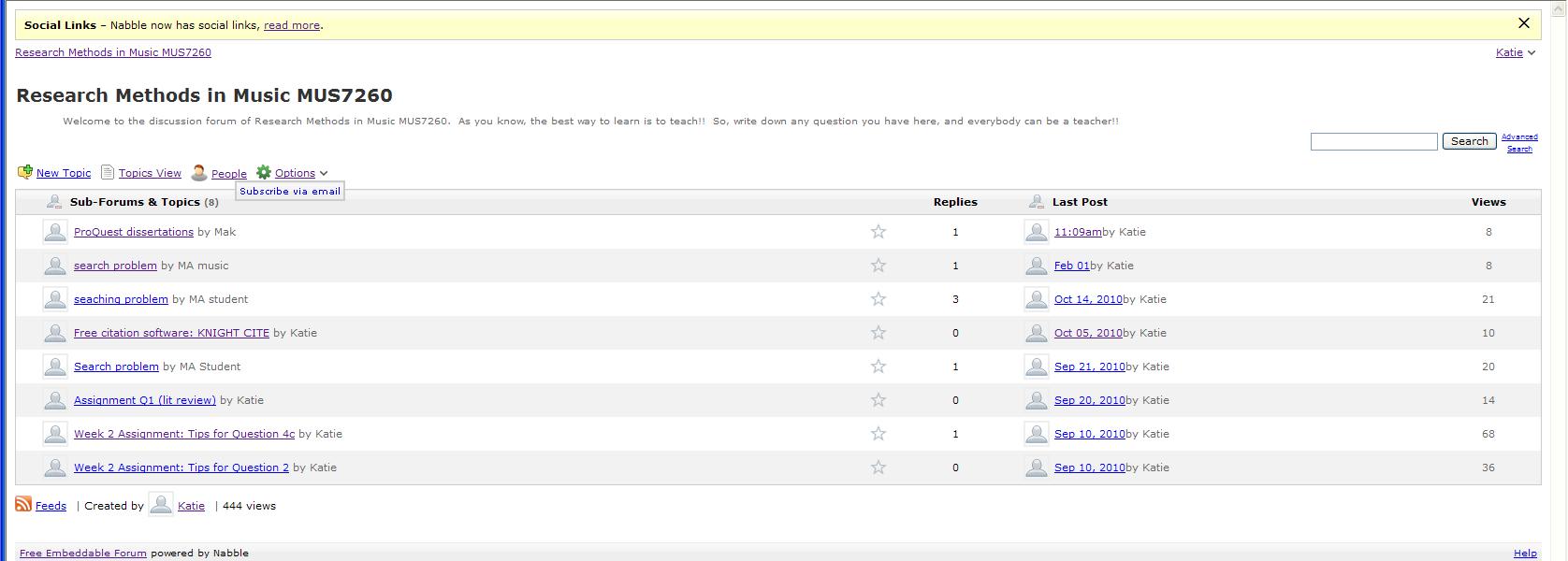Viewport: 1568px width, 561px height.
Task: Open the Advanced Search link
Action: click(1519, 142)
